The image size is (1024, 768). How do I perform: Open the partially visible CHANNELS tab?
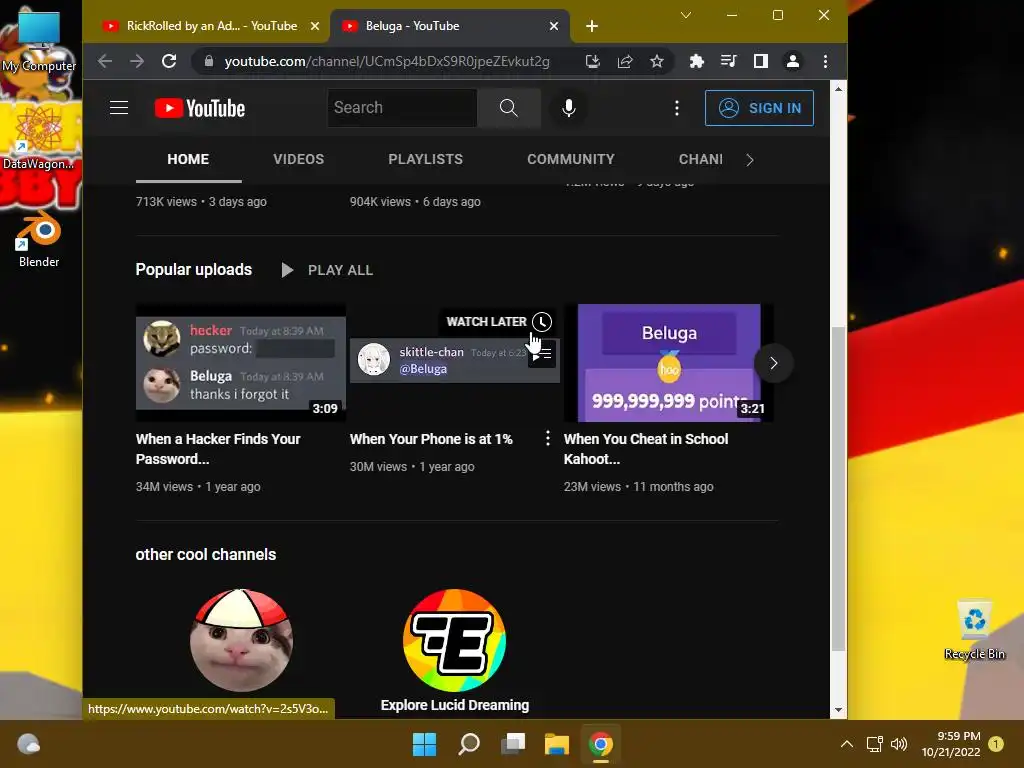(700, 159)
